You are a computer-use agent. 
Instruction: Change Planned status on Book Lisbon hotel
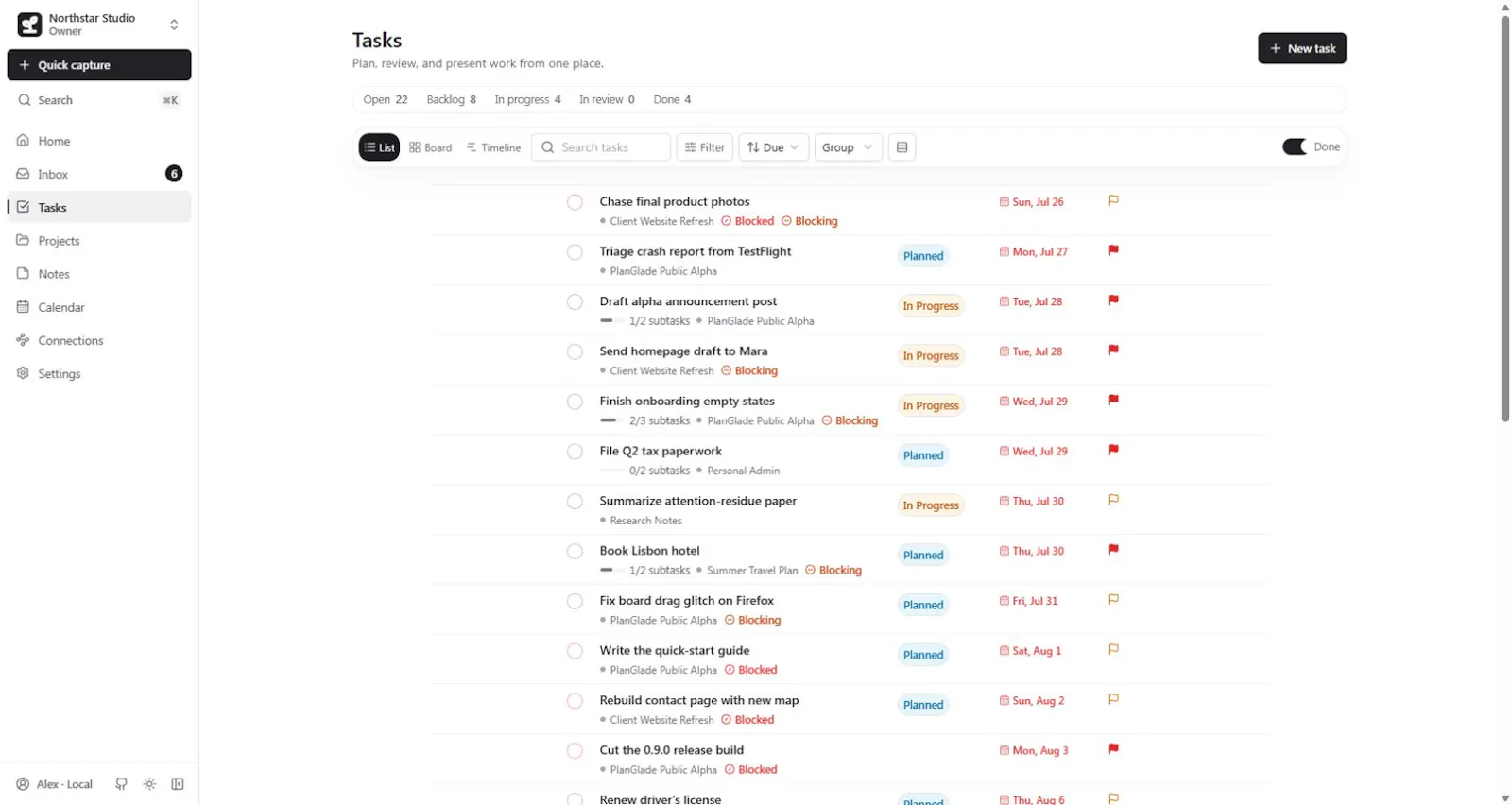pos(923,556)
